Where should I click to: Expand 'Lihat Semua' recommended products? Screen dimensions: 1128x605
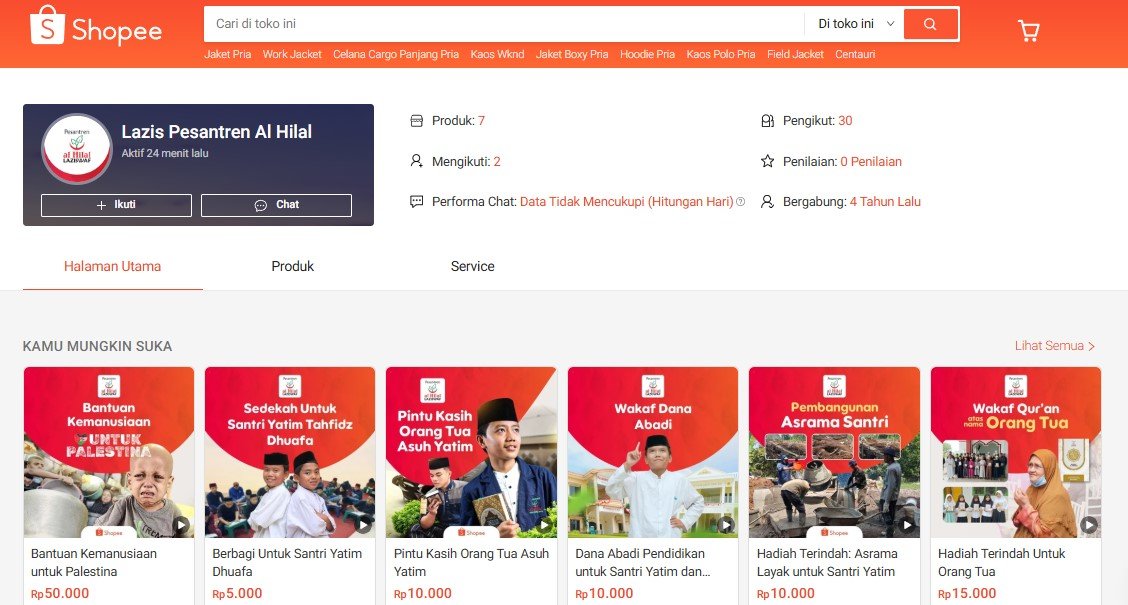click(1055, 346)
